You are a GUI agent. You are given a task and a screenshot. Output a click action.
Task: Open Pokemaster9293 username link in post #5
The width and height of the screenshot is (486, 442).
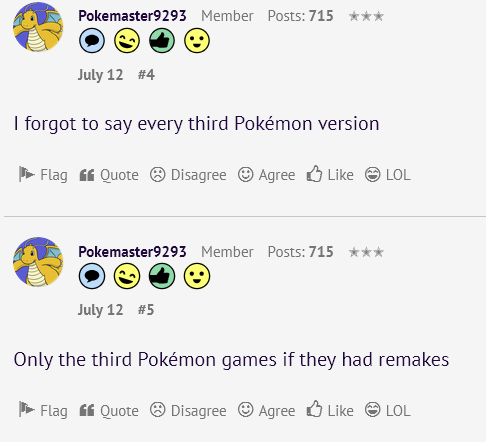(132, 252)
